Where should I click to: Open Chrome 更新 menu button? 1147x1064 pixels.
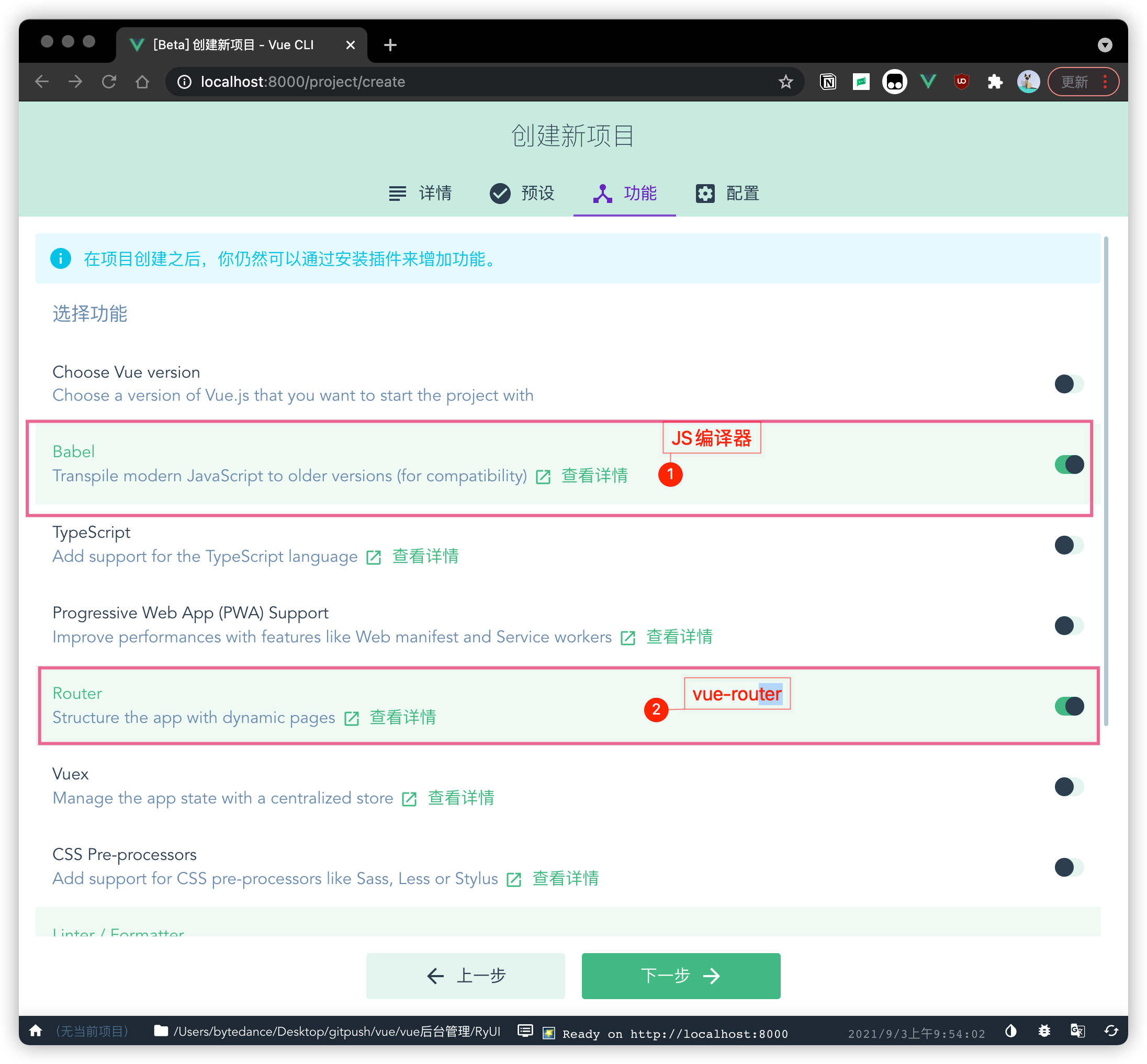click(1083, 82)
